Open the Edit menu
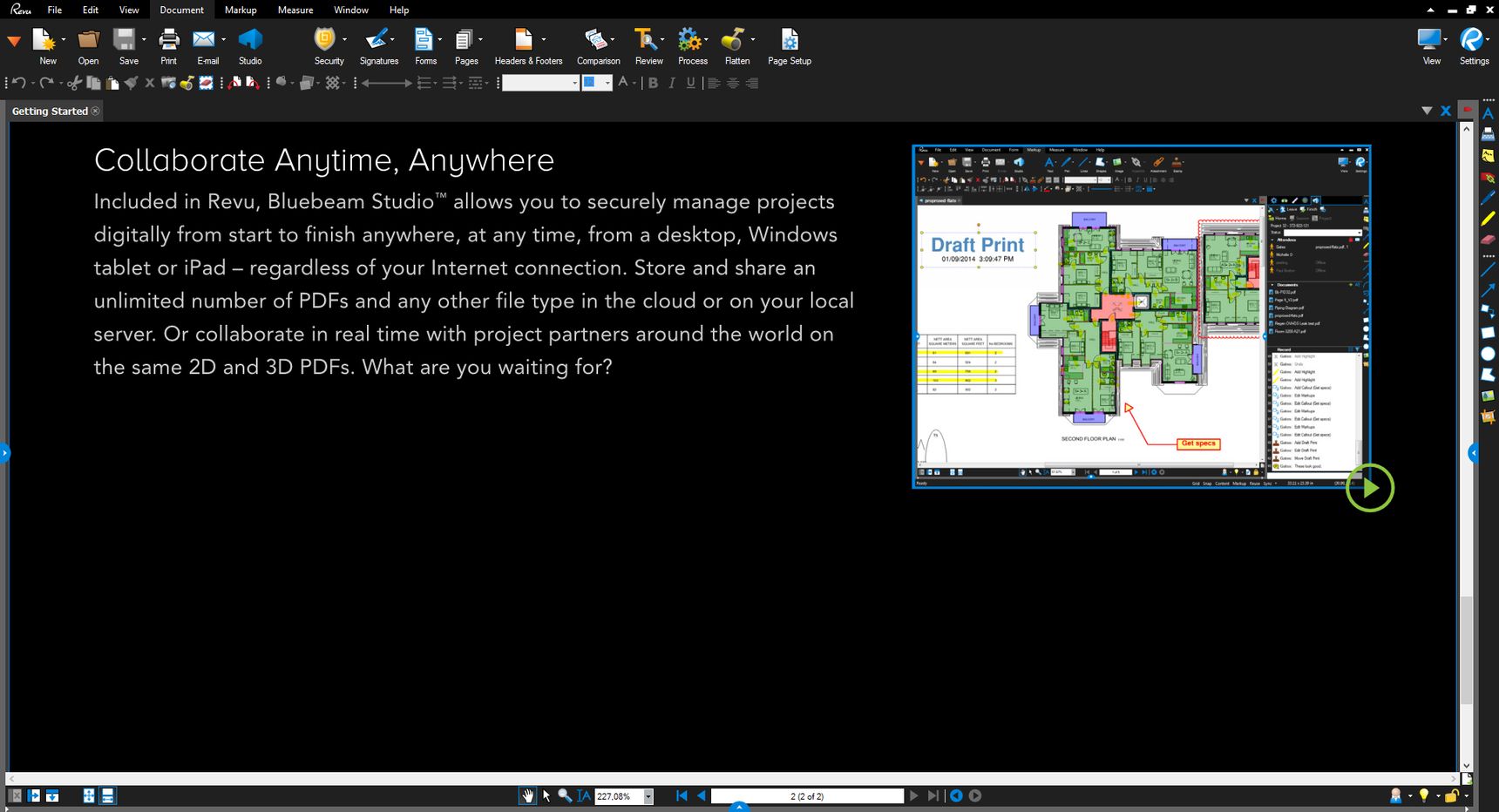Screen dimensions: 1499x812 pos(91,10)
